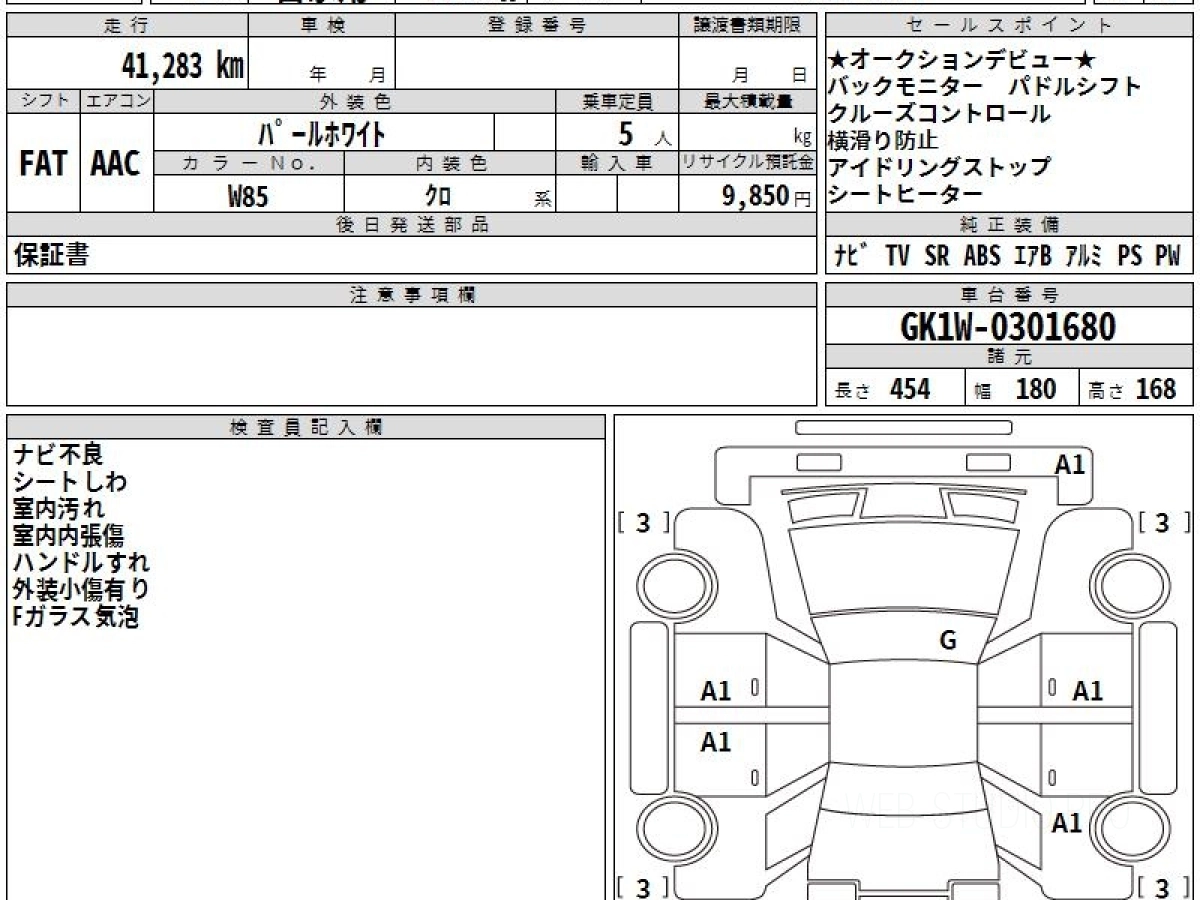This screenshot has height=900, width=1200.
Task: Select the 最大積載量 header
Action: [x=748, y=101]
